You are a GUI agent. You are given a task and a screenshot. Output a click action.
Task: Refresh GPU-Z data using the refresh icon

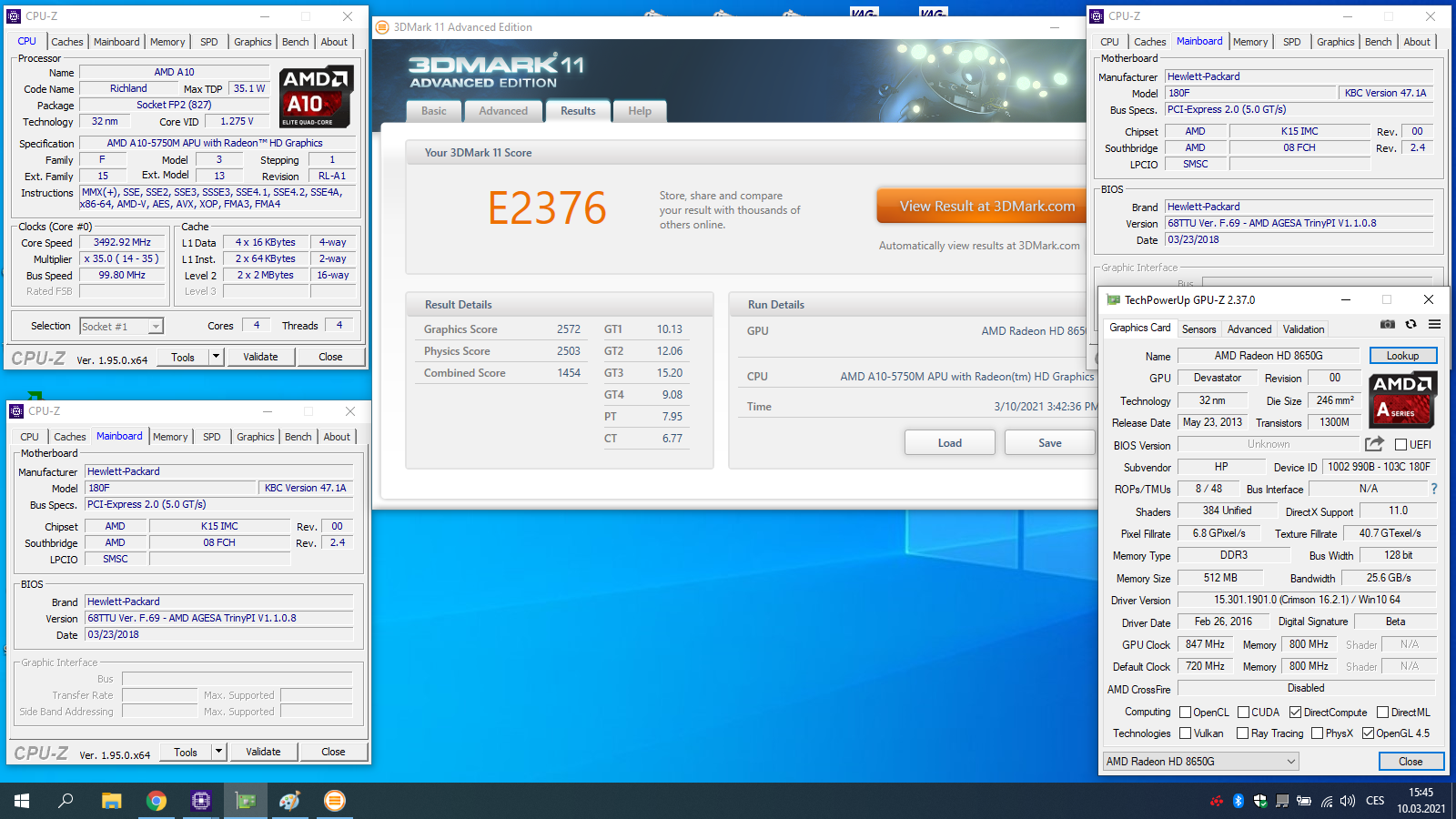1410,324
